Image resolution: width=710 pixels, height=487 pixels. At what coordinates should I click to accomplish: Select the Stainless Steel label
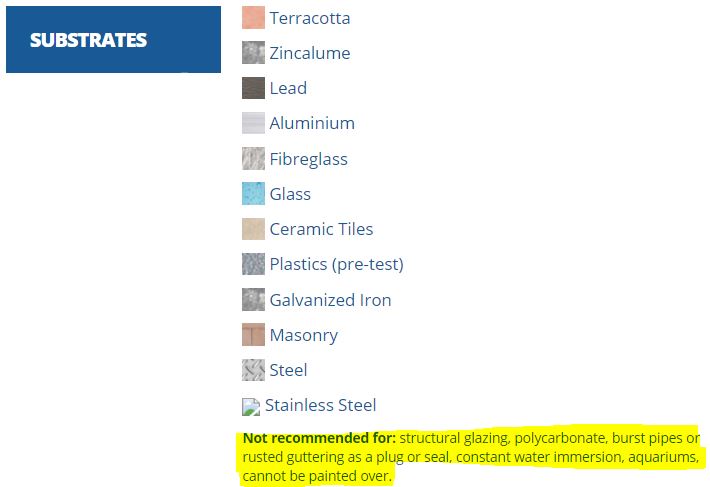pos(321,405)
